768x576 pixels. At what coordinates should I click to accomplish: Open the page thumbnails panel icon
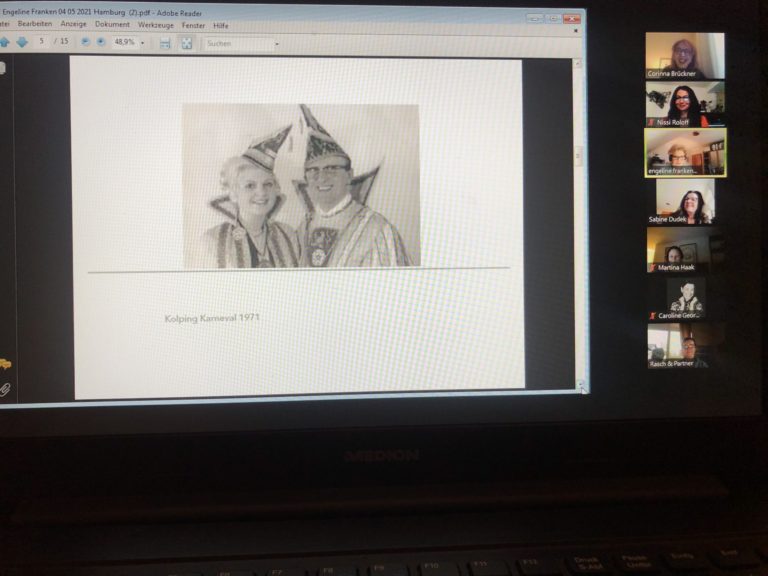click(3, 68)
